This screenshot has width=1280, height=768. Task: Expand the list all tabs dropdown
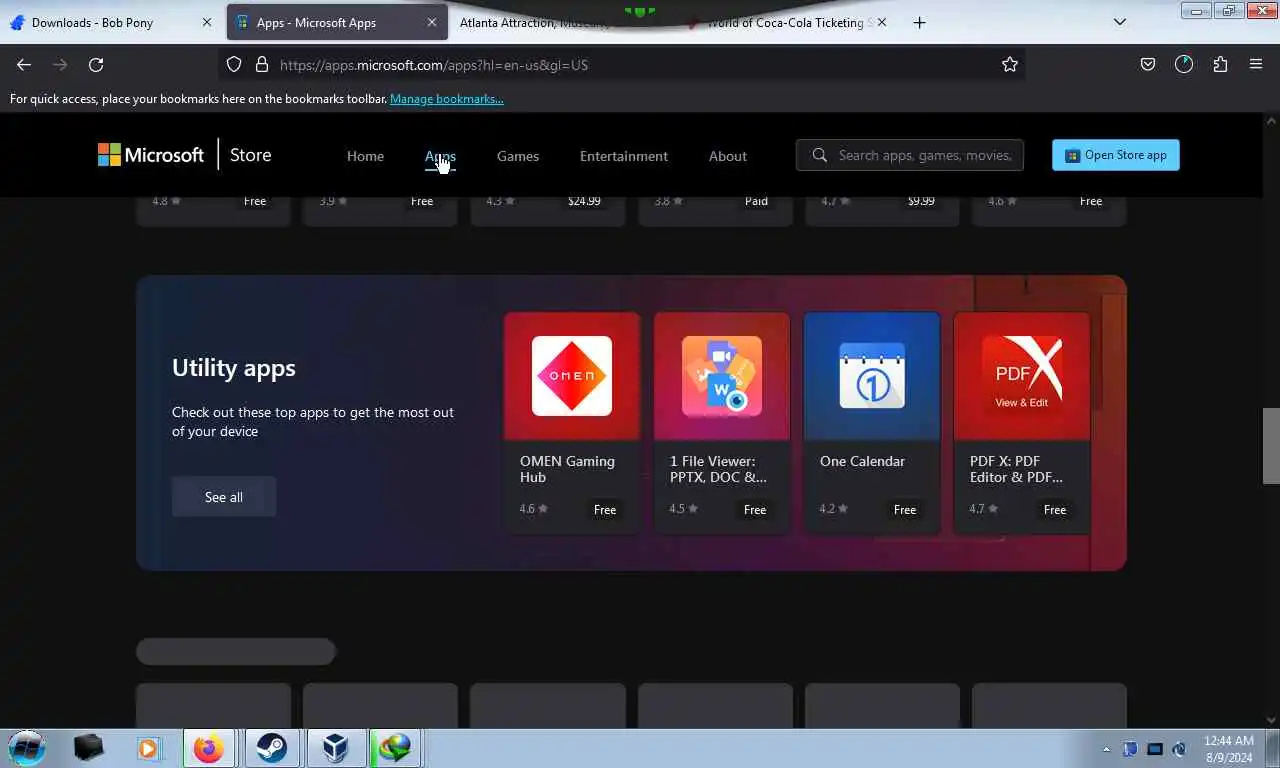[x=1120, y=22]
